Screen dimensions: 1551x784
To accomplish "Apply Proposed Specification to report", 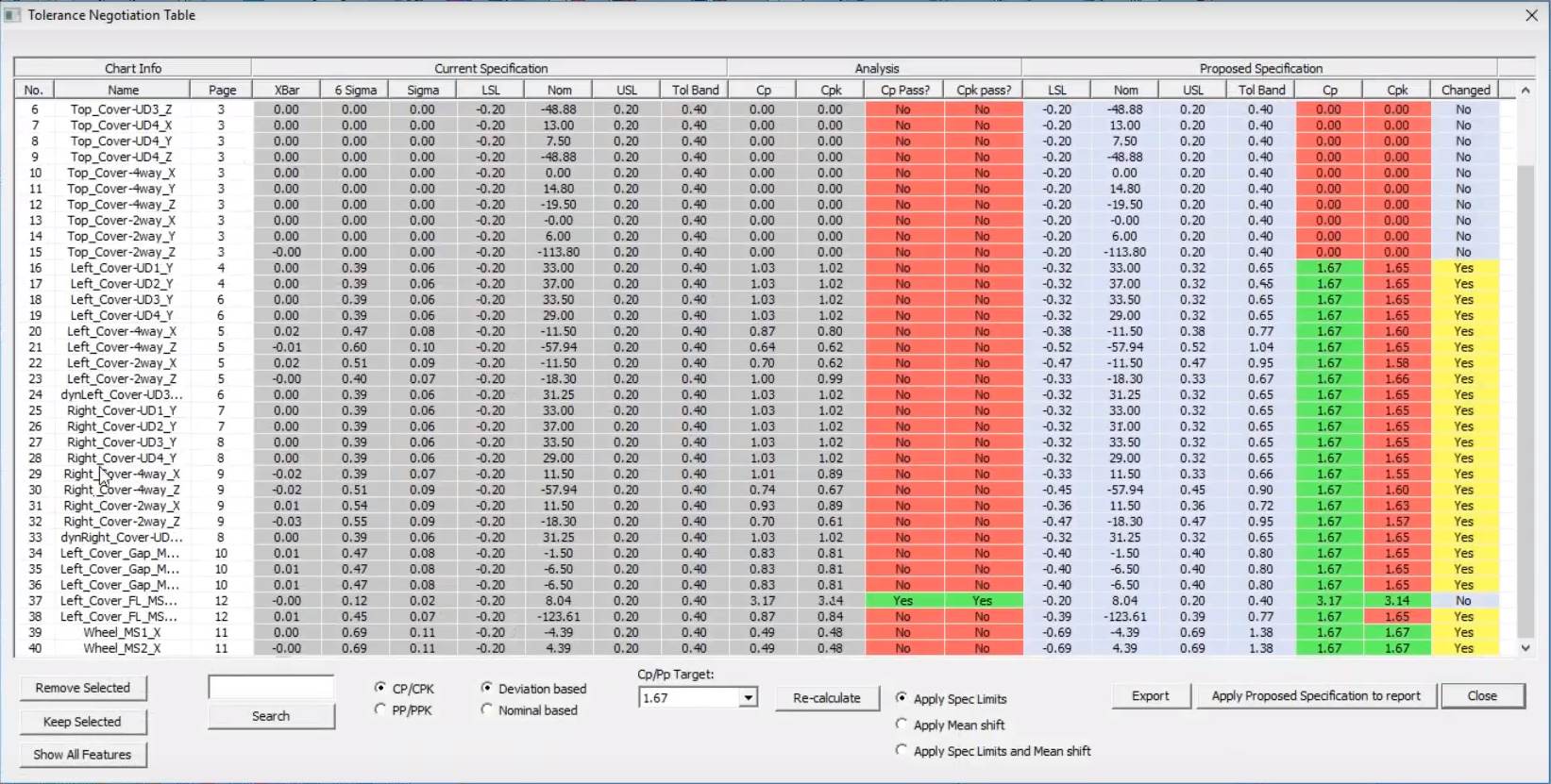I will pos(1315,696).
